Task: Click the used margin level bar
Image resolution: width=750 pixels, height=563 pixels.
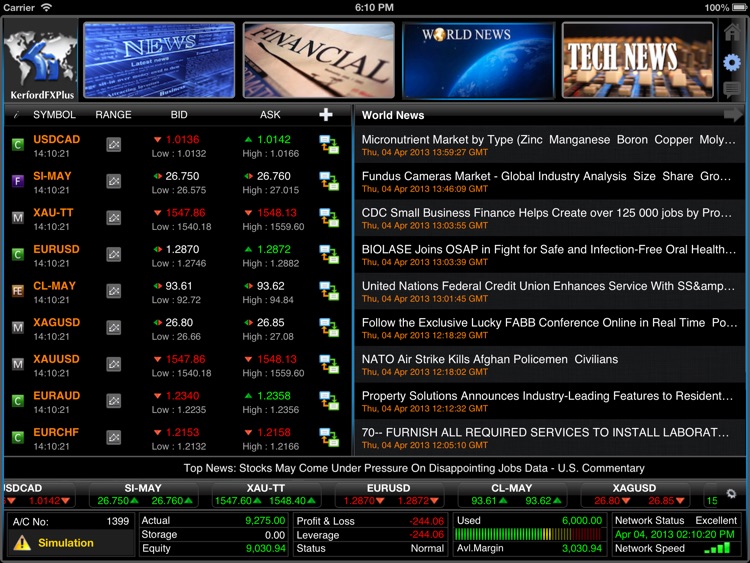Action: click(x=528, y=534)
